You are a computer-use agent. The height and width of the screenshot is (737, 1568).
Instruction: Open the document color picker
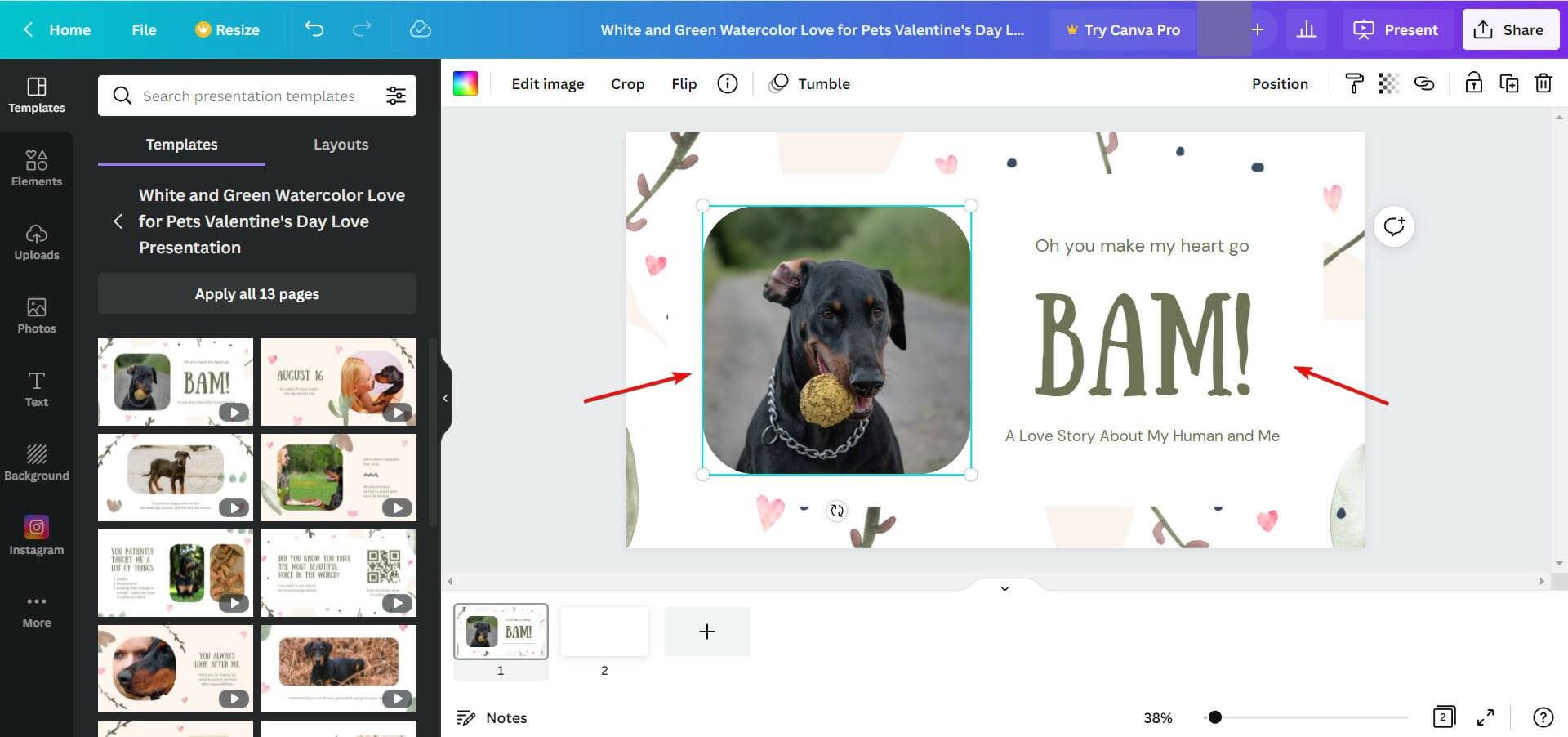(x=465, y=83)
